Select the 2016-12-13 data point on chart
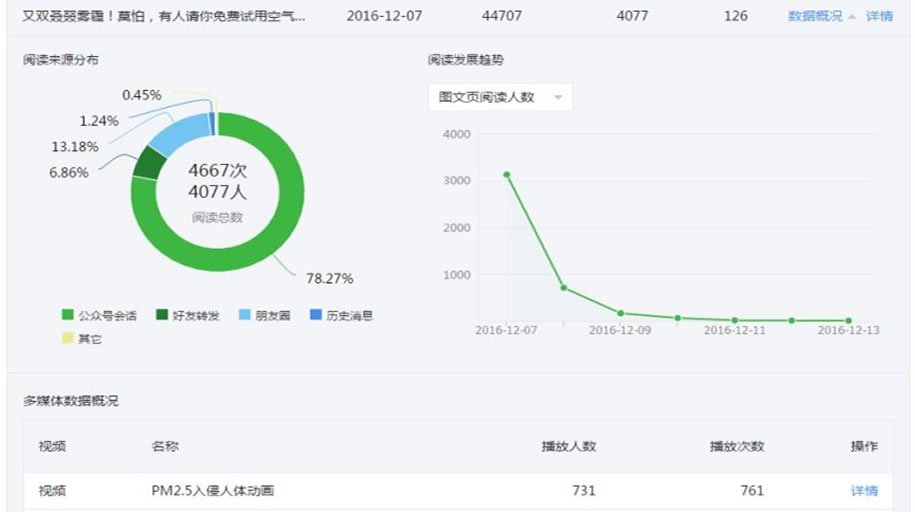915x512 pixels. [x=848, y=321]
